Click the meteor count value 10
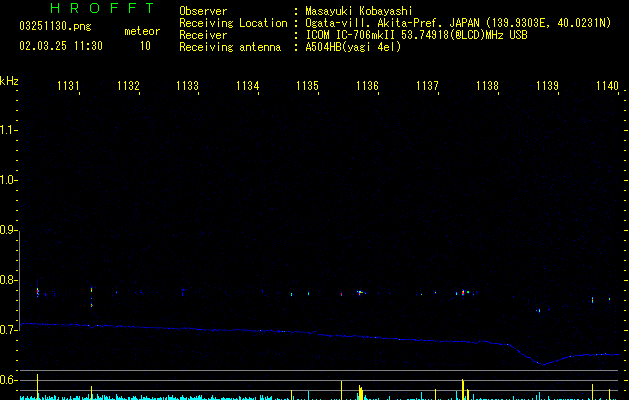This screenshot has width=629, height=400. [145, 46]
